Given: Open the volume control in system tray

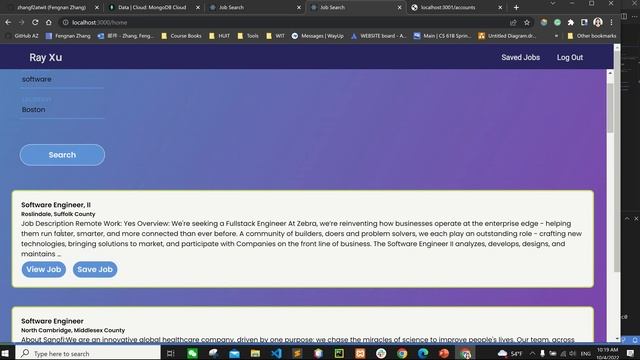Looking at the screenshot, I should [x=573, y=353].
